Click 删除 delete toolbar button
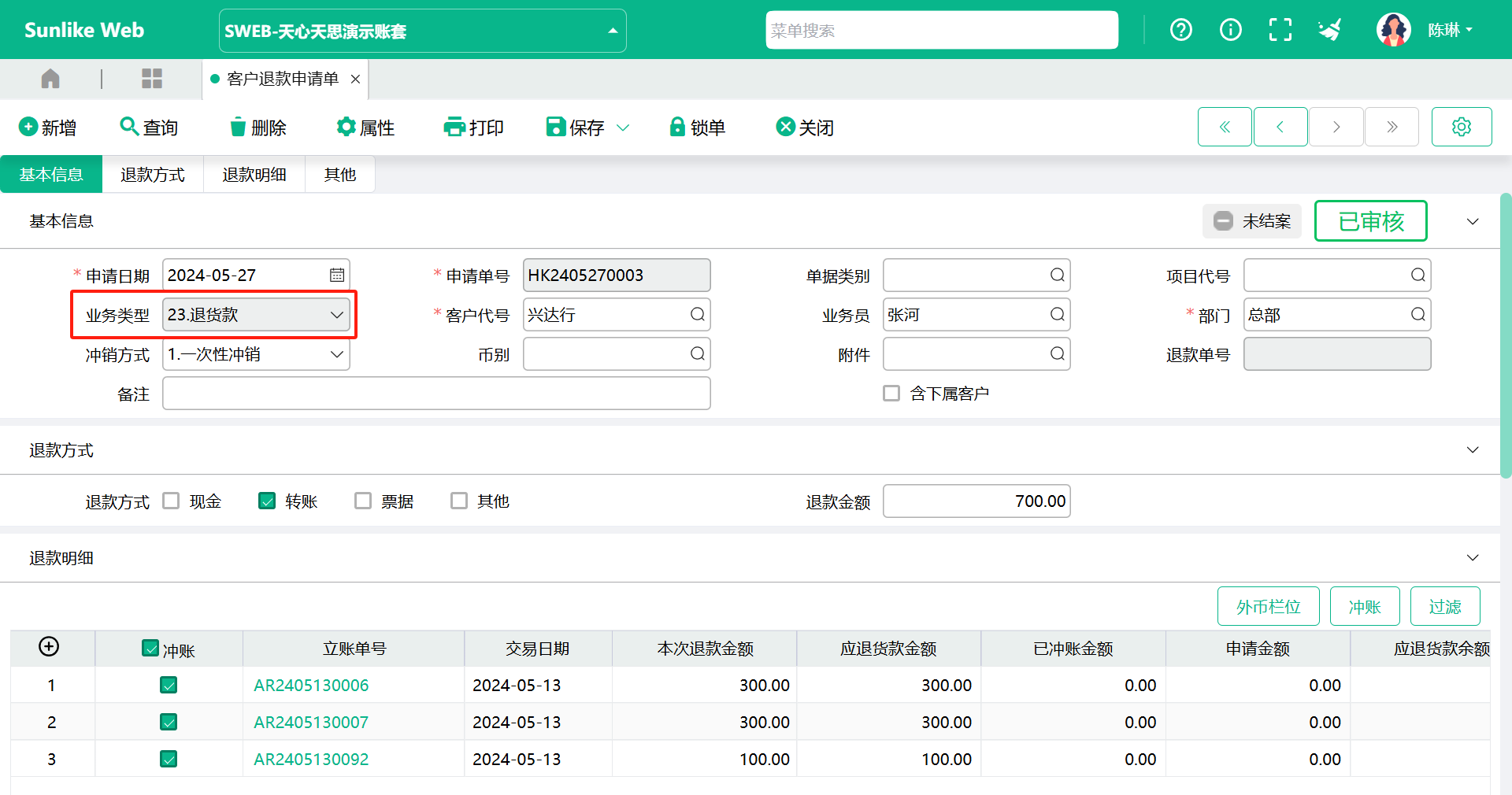Viewport: 1512px width, 795px height. point(258,127)
